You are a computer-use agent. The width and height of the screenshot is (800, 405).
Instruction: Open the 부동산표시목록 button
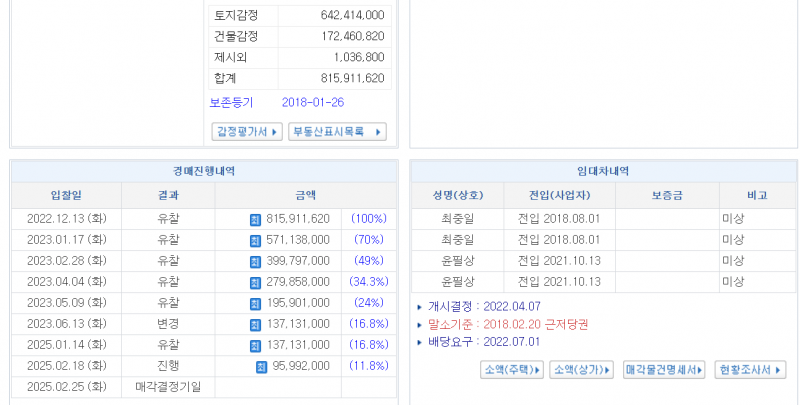click(336, 132)
